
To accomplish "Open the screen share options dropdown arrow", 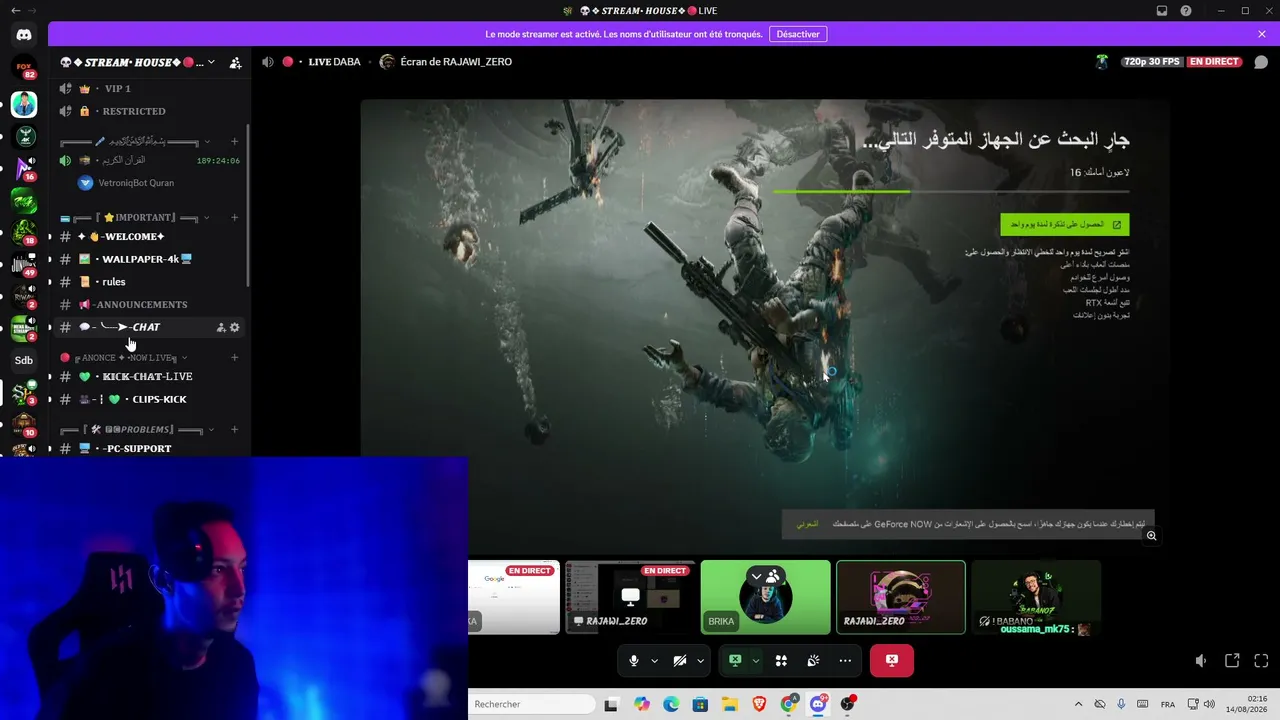I will tap(756, 661).
